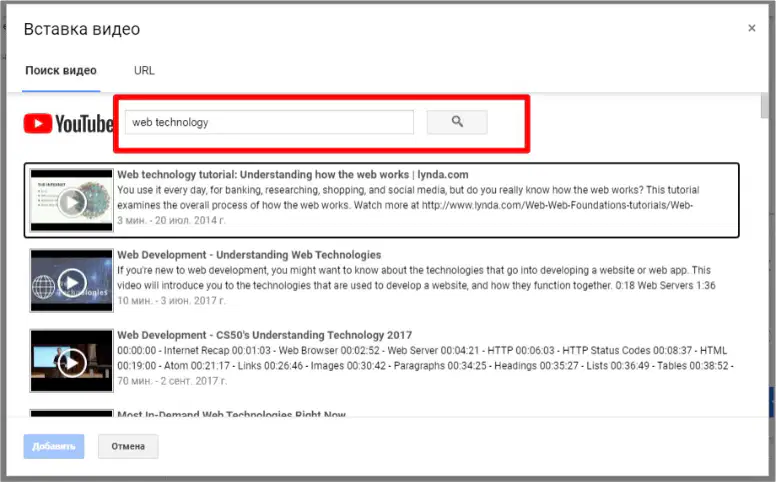Screen dimensions: 776x482
Task: Click text '70 мин. - 2 сент. 2017 г.'
Action: tap(172, 381)
